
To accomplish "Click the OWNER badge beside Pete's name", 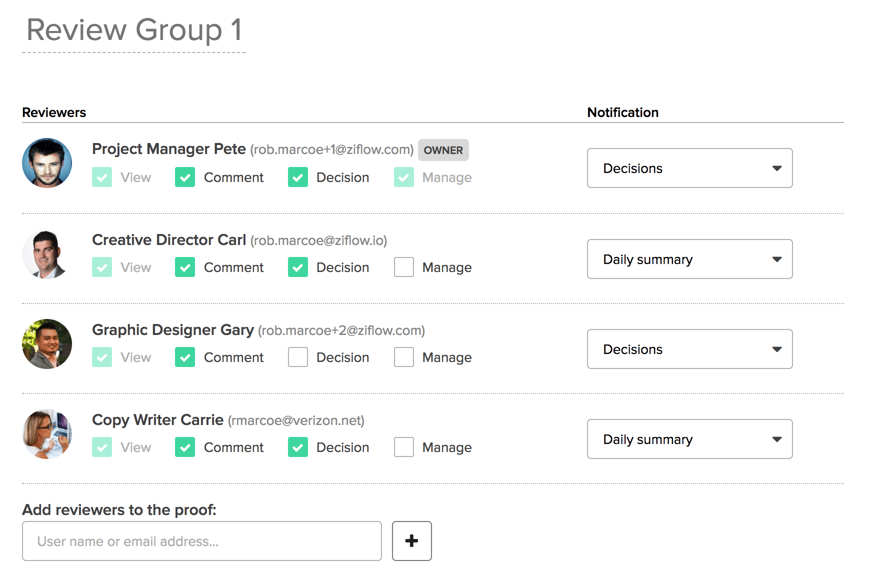I will 442,149.
